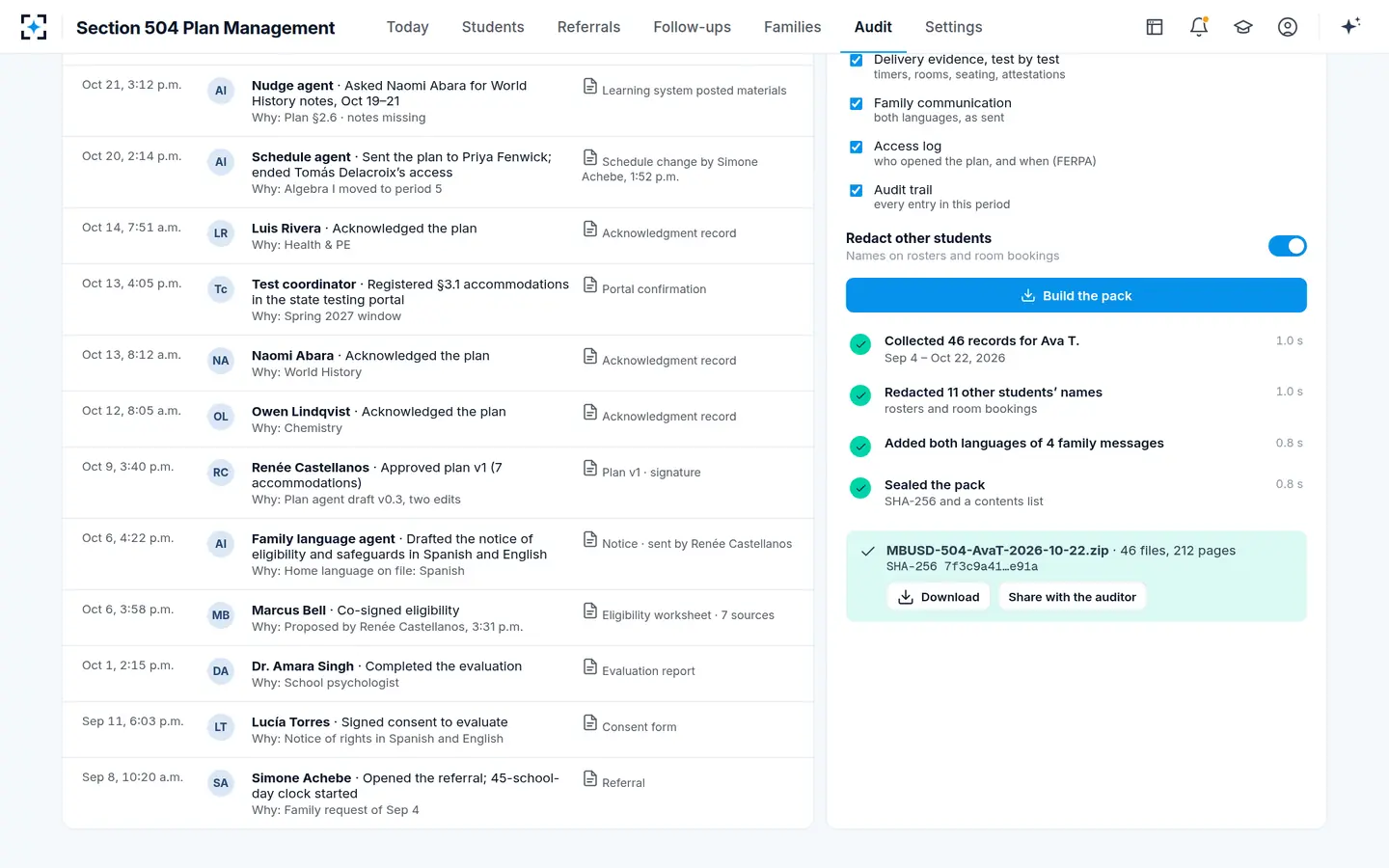The height and width of the screenshot is (868, 1389).
Task: Open notifications bell
Action: (1199, 27)
